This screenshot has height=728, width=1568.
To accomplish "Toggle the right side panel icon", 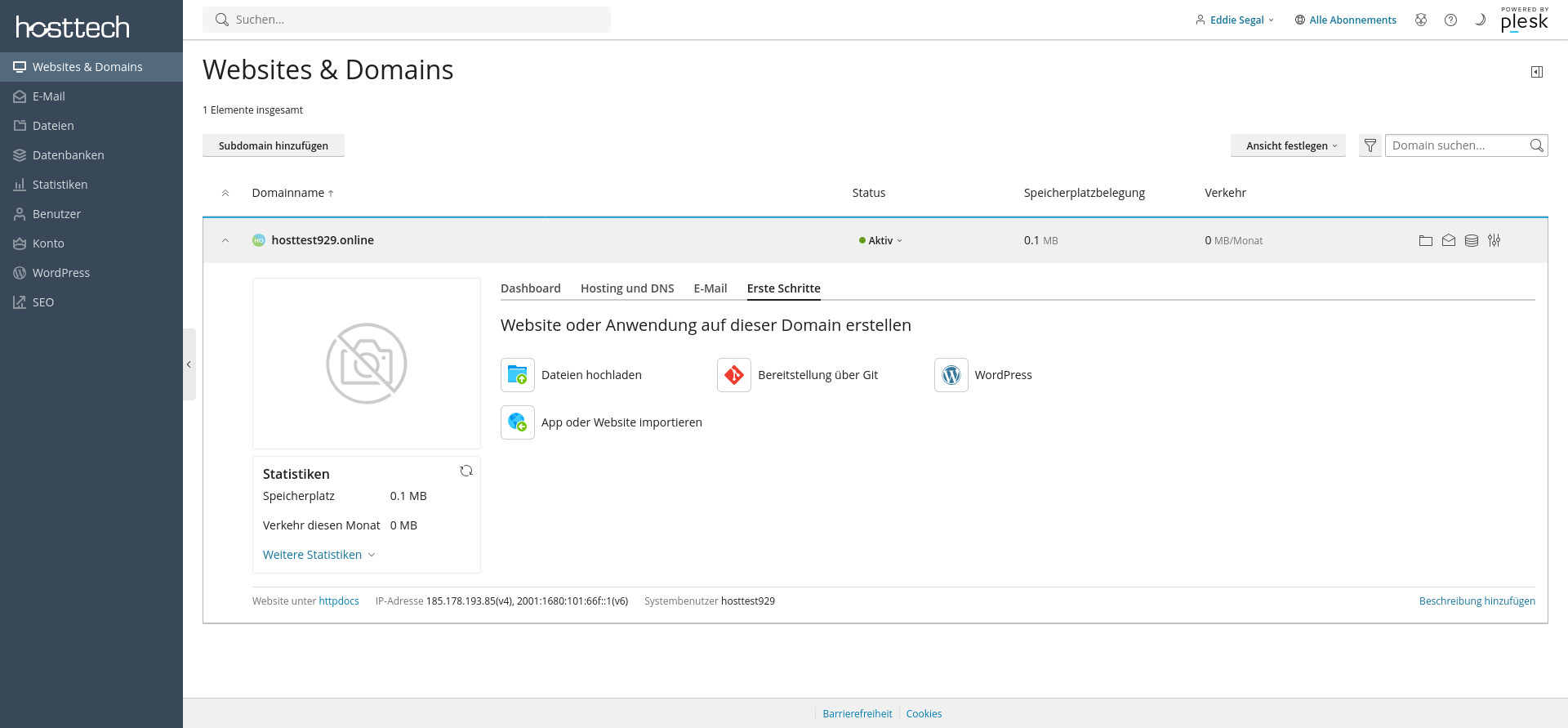I will click(1537, 72).
